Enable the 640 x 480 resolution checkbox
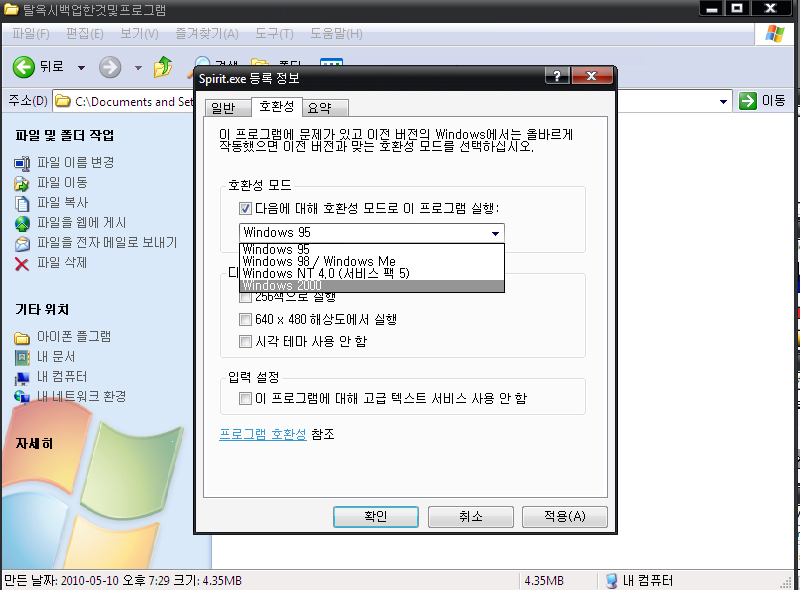Image resolution: width=800 pixels, height=590 pixels. [x=245, y=320]
